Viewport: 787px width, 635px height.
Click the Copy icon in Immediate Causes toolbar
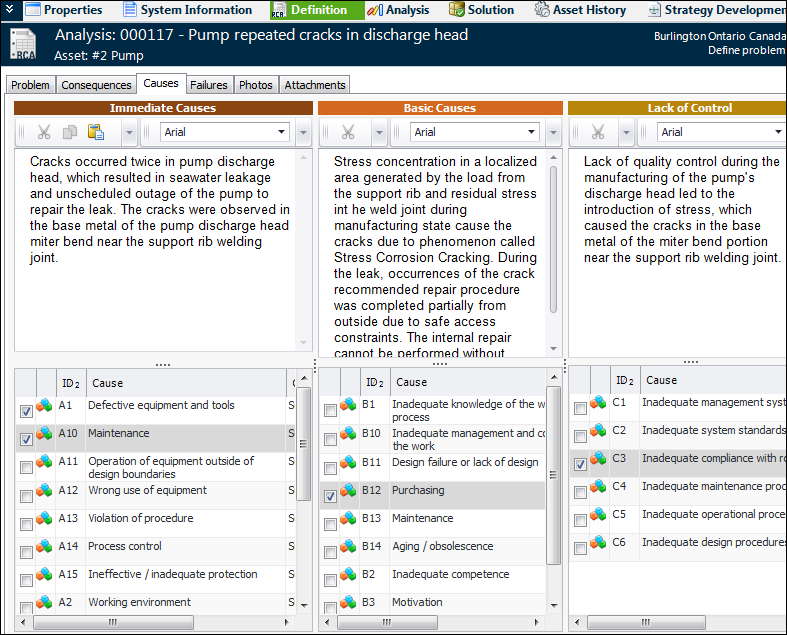tap(70, 132)
